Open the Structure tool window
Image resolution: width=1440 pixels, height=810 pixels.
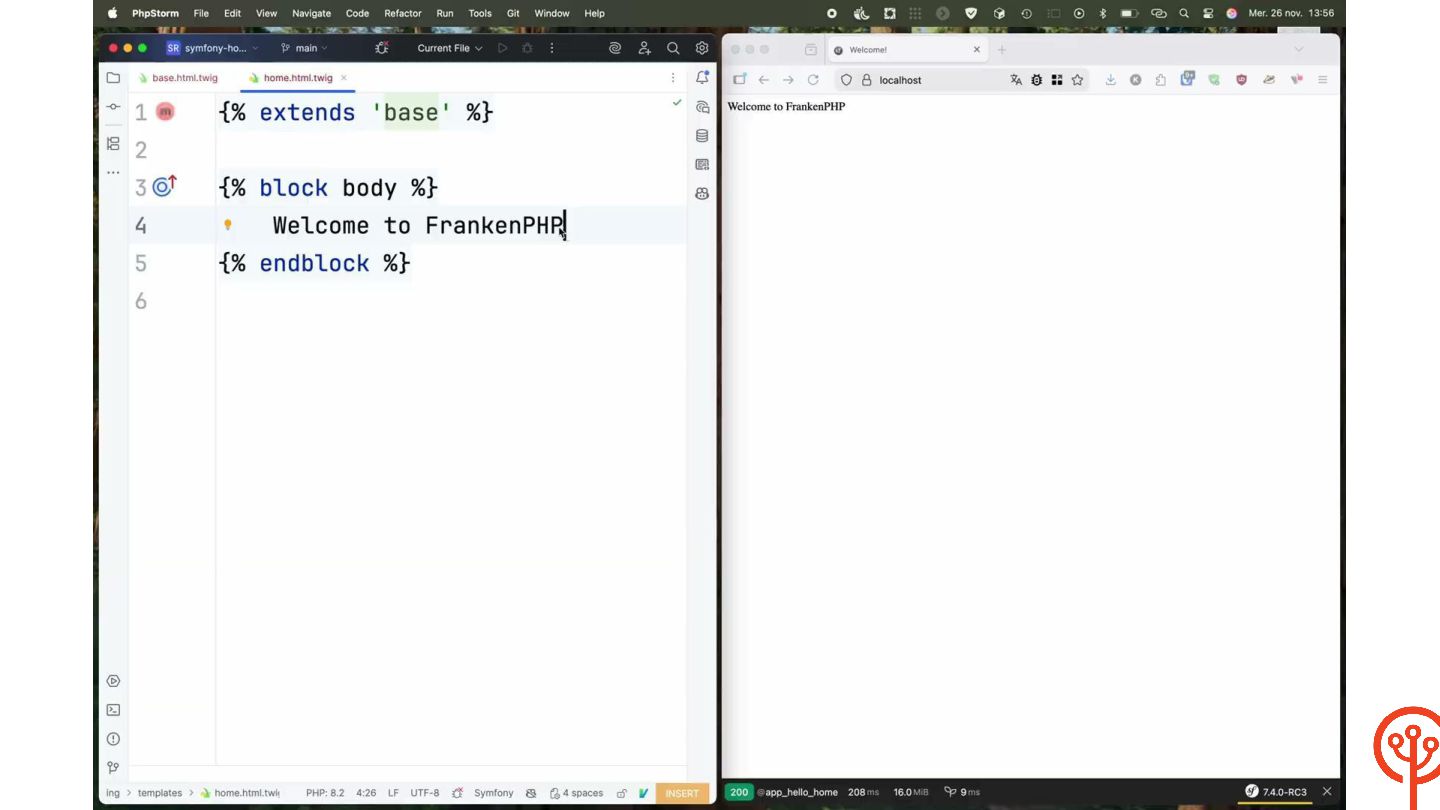click(x=113, y=144)
